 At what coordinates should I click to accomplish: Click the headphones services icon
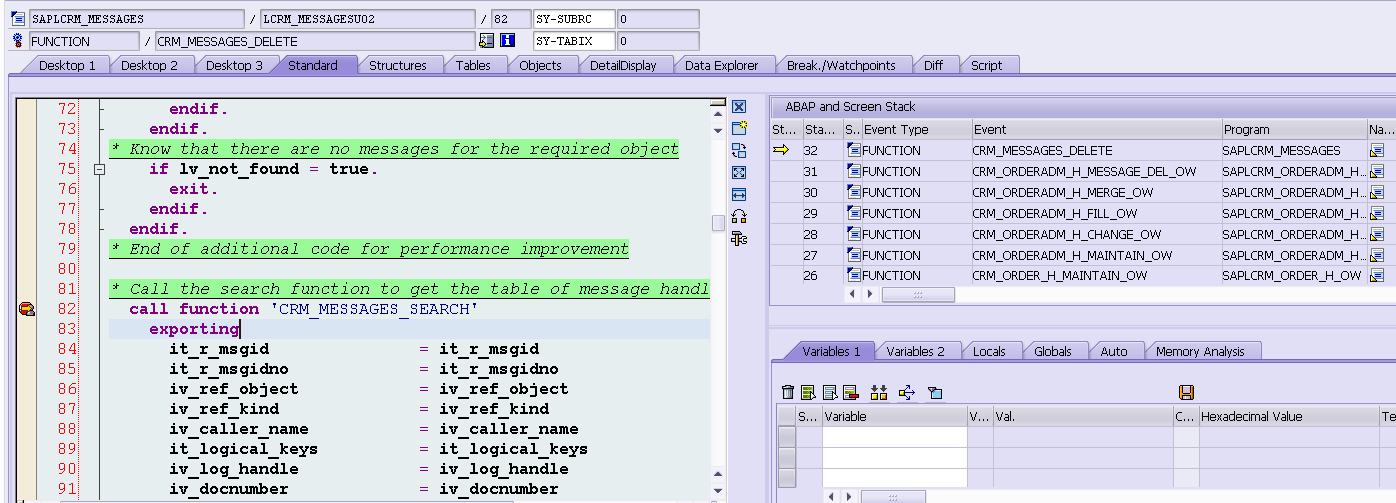pos(739,216)
